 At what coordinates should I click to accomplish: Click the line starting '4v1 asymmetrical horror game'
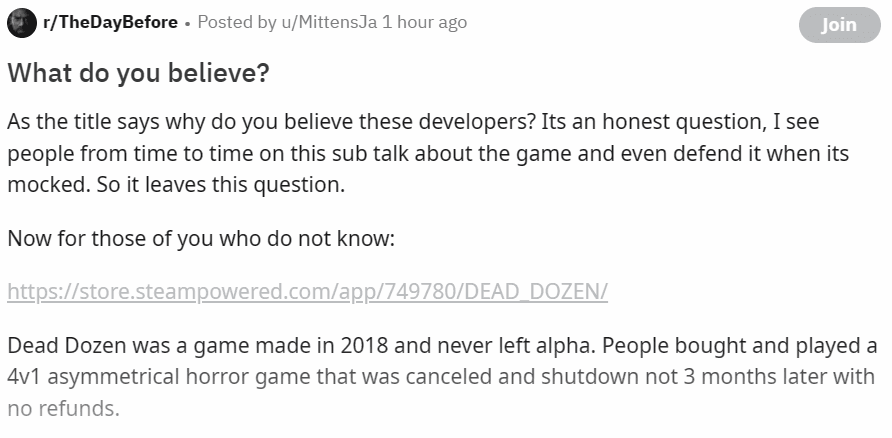click(440, 377)
